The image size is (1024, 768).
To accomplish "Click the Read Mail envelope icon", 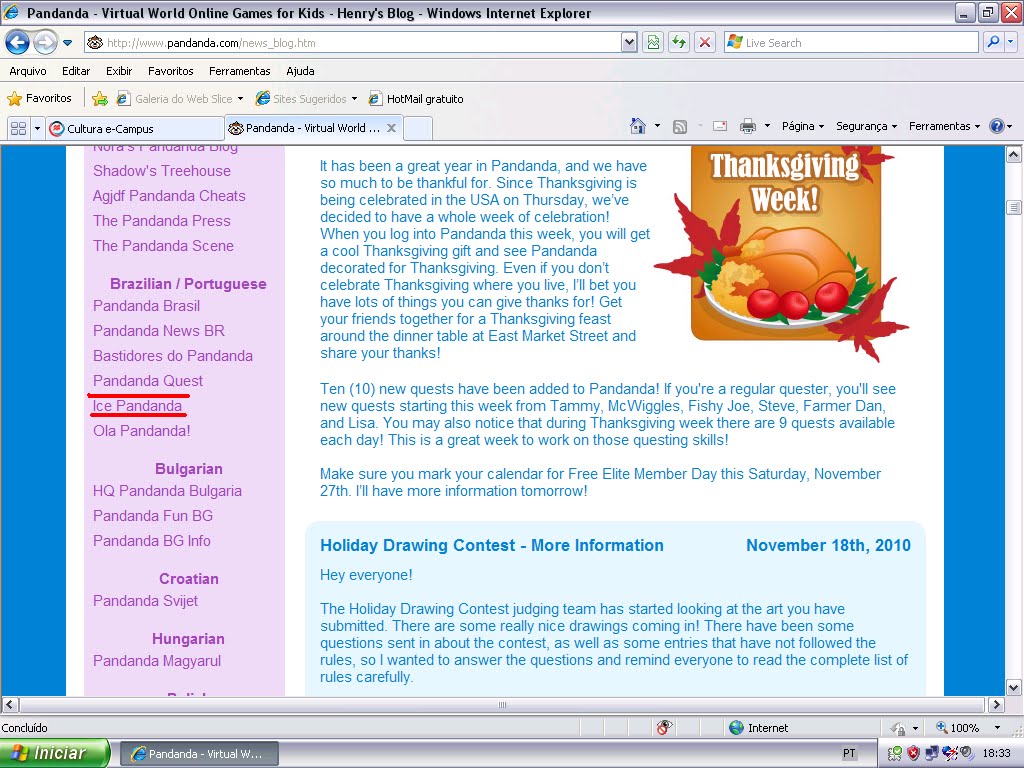I will click(720, 126).
